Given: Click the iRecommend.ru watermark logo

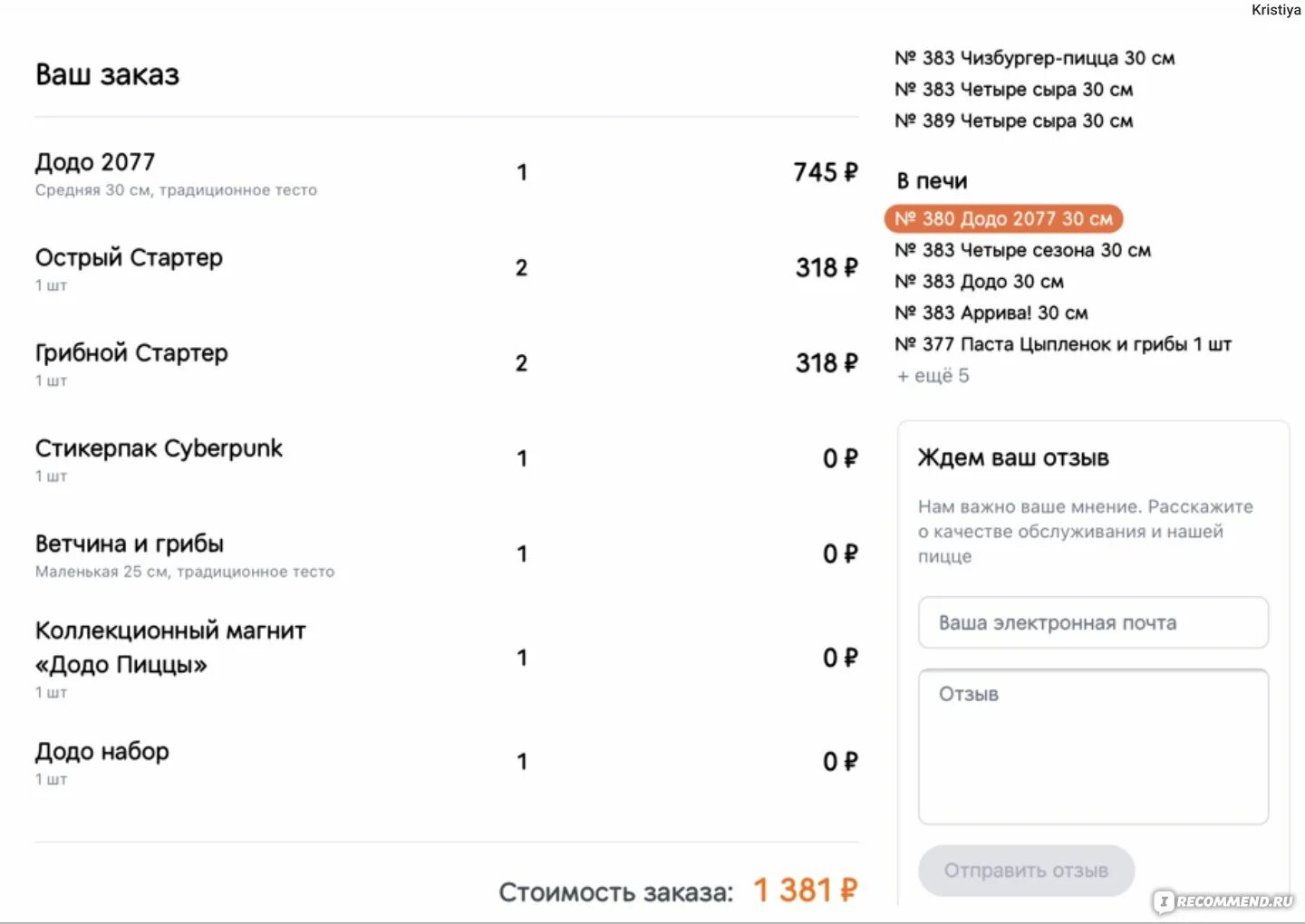Looking at the screenshot, I should [1225, 901].
